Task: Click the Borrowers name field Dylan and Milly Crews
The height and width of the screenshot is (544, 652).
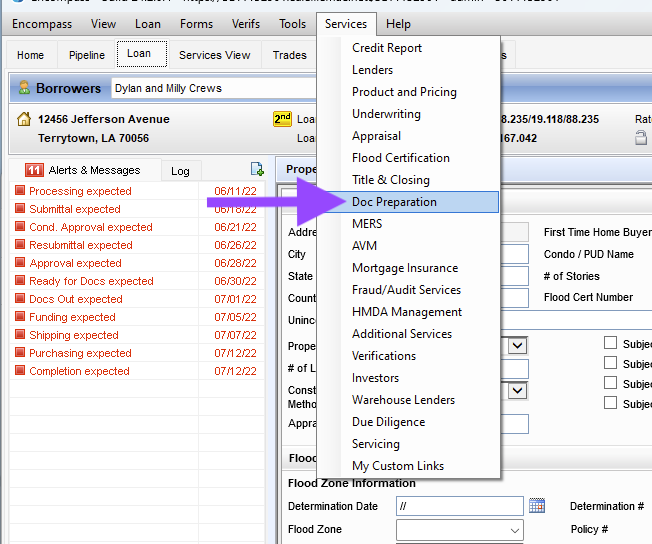Action: [214, 88]
